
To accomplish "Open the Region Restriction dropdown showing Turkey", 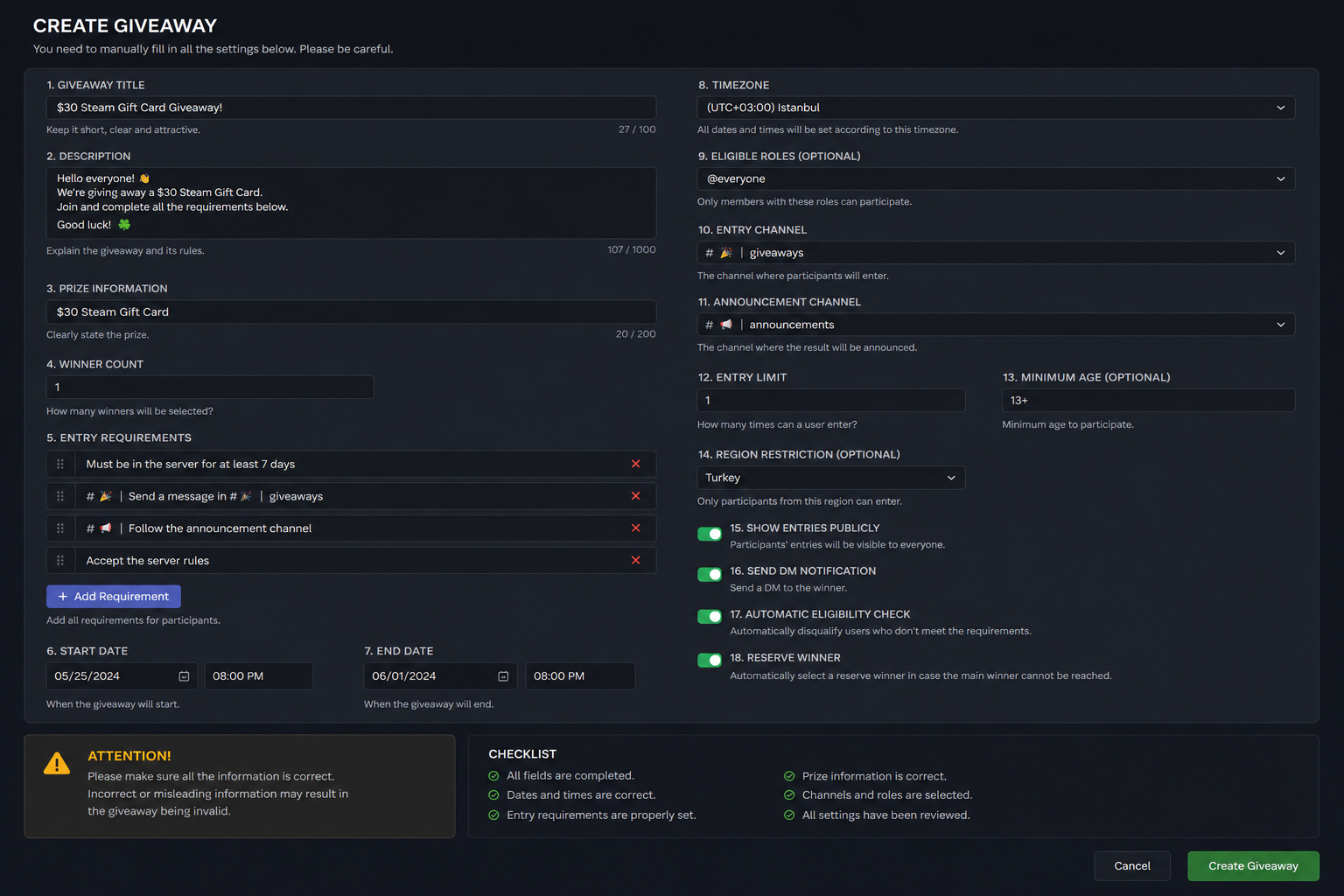I will (831, 478).
